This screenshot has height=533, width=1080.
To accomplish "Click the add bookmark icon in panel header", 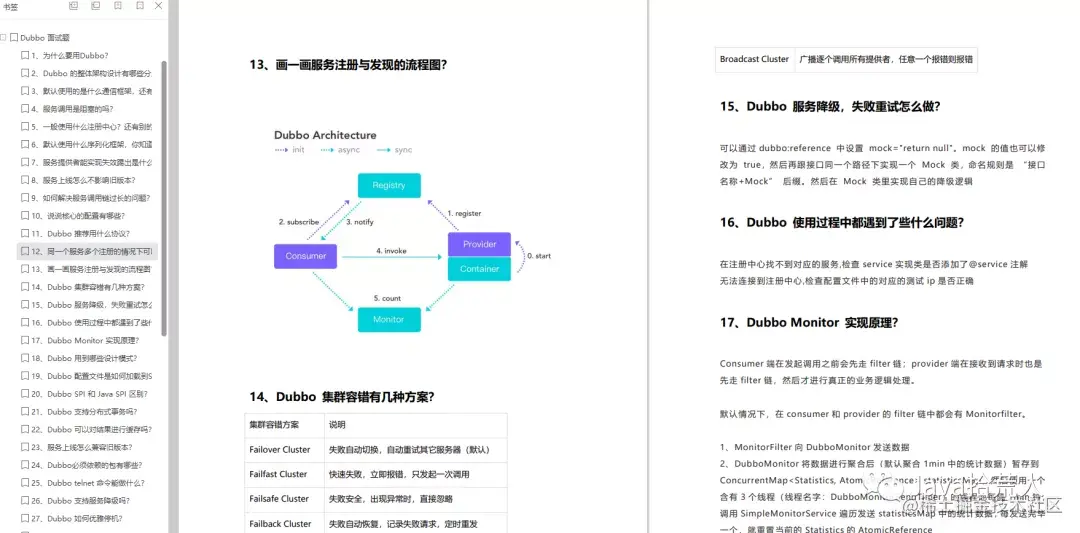I will [x=118, y=6].
